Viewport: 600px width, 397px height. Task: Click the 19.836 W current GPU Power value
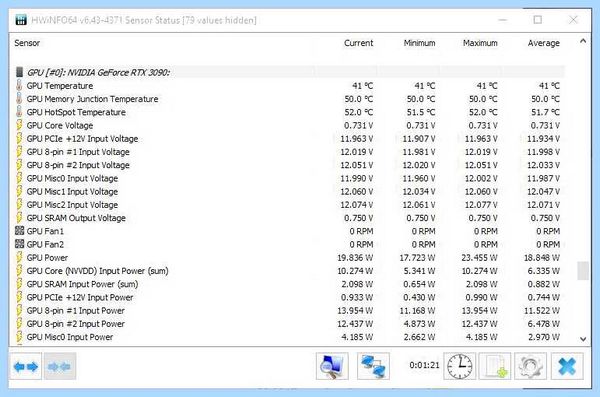coord(355,258)
